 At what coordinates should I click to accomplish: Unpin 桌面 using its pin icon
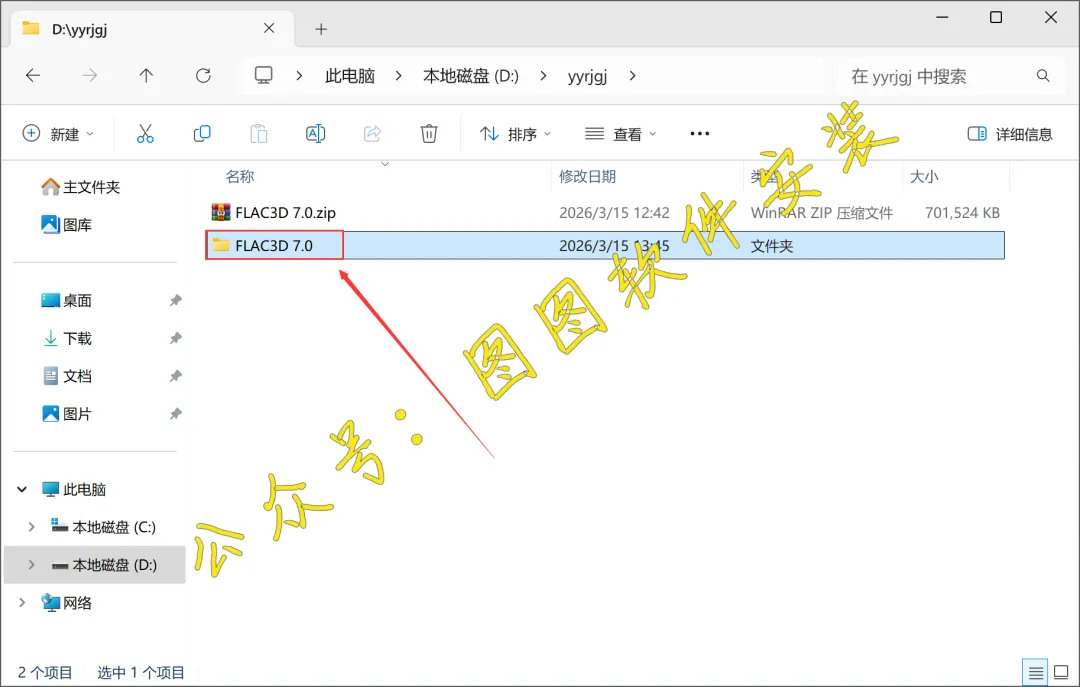176,300
